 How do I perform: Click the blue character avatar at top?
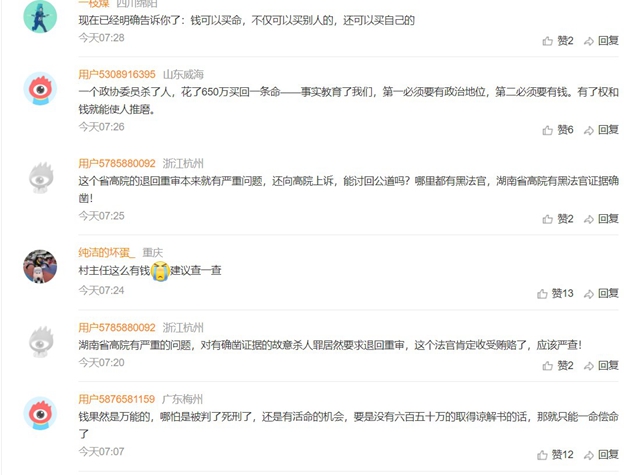pos(40,17)
